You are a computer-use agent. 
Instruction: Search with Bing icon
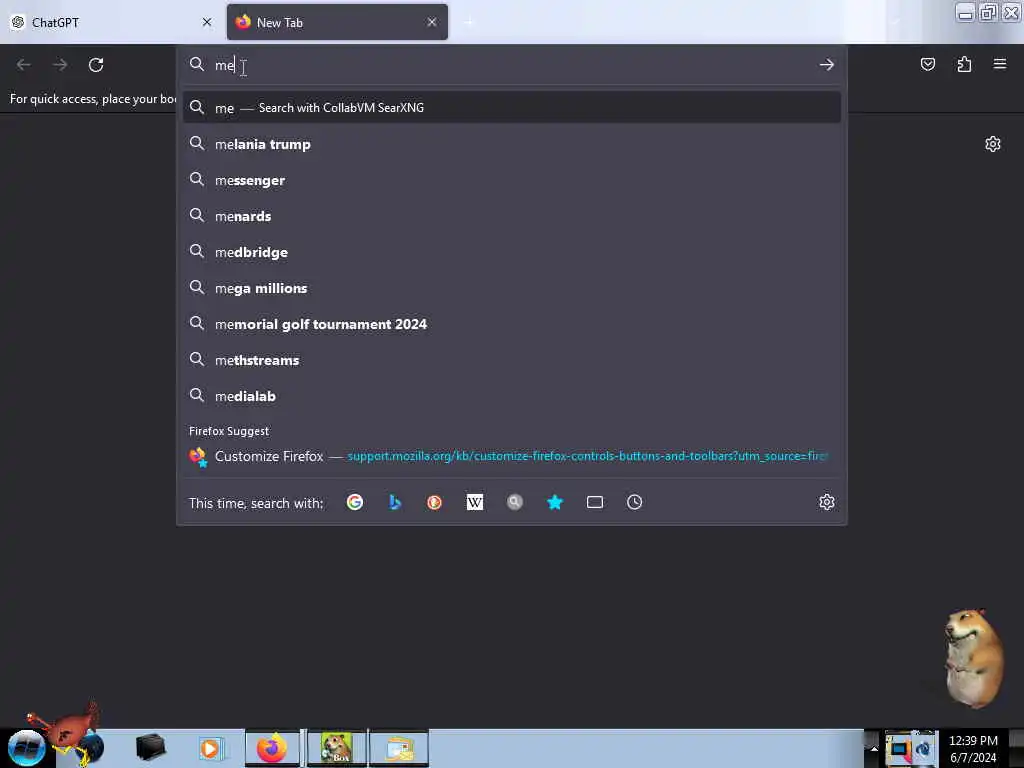point(394,502)
